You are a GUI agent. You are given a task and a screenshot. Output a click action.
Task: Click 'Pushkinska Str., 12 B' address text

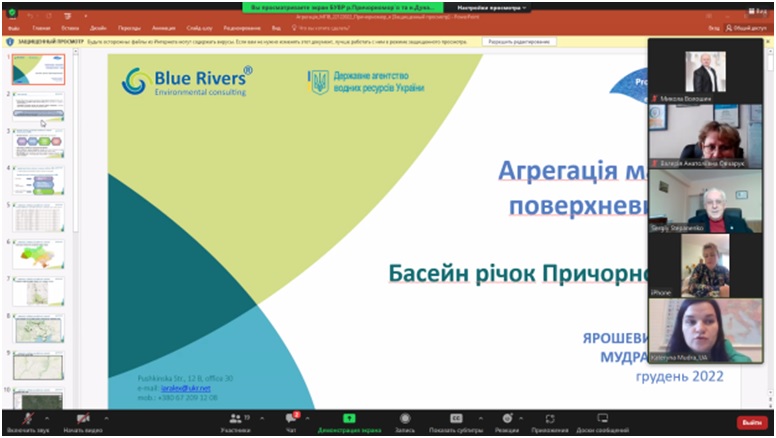coord(185,378)
